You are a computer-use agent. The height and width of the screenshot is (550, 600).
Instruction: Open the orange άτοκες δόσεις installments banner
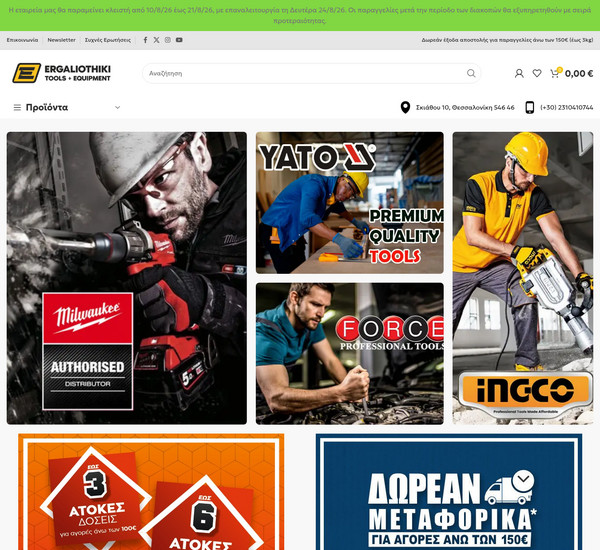pos(151,492)
